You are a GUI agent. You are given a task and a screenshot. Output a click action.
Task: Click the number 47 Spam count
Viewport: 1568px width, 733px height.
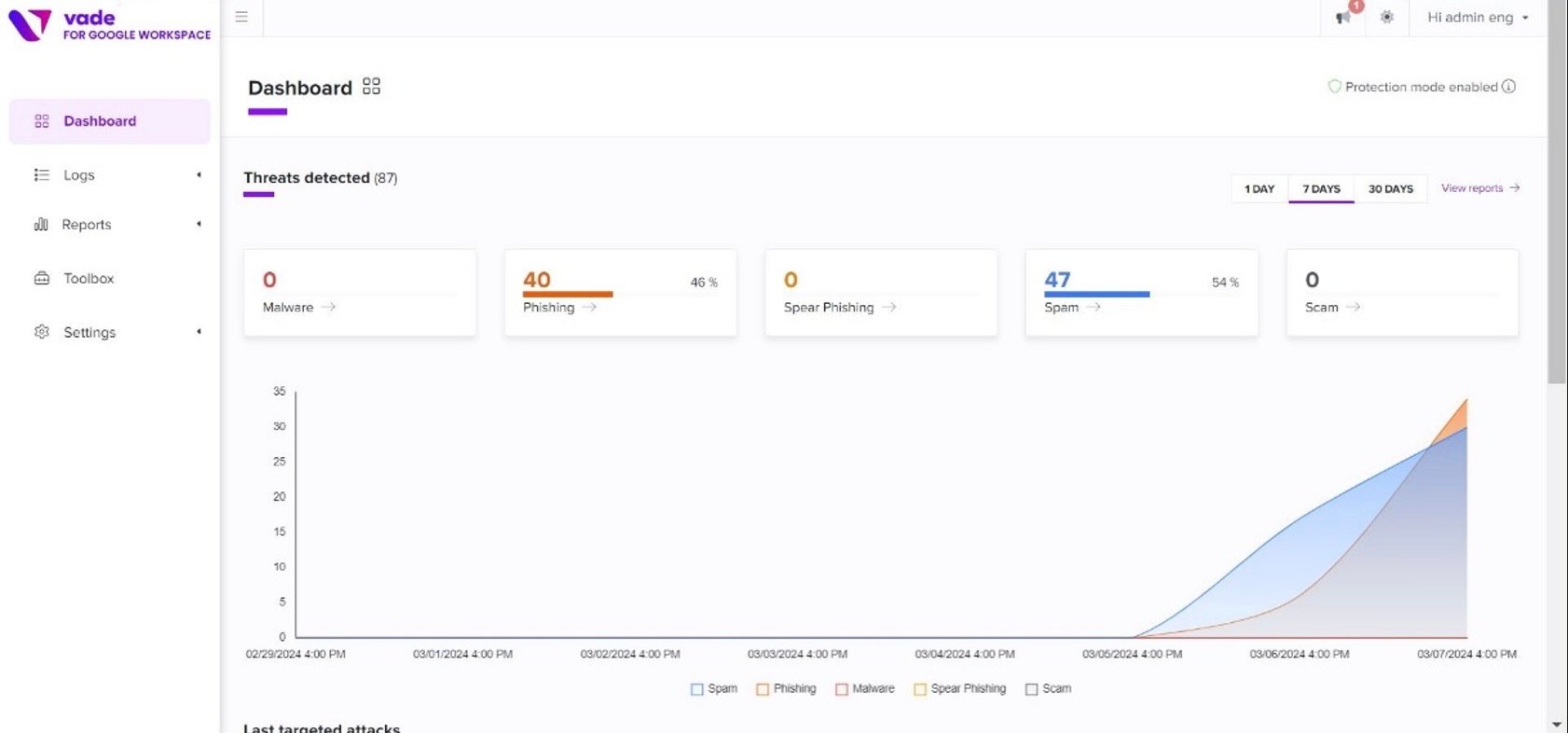tap(1057, 280)
